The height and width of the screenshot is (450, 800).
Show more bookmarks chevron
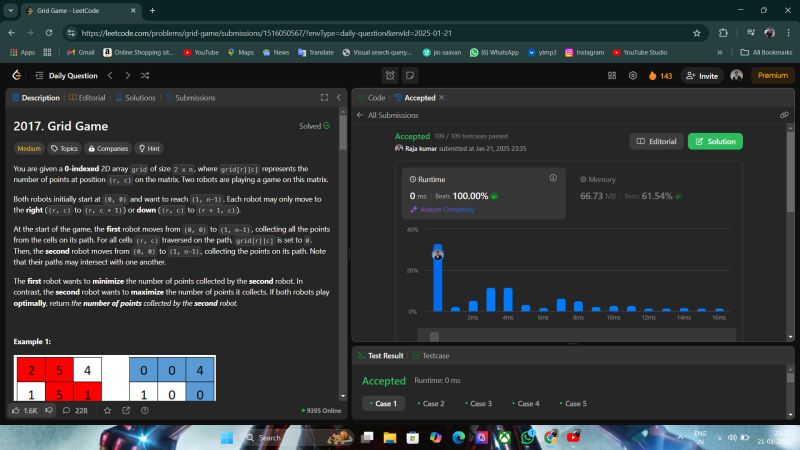(x=719, y=52)
